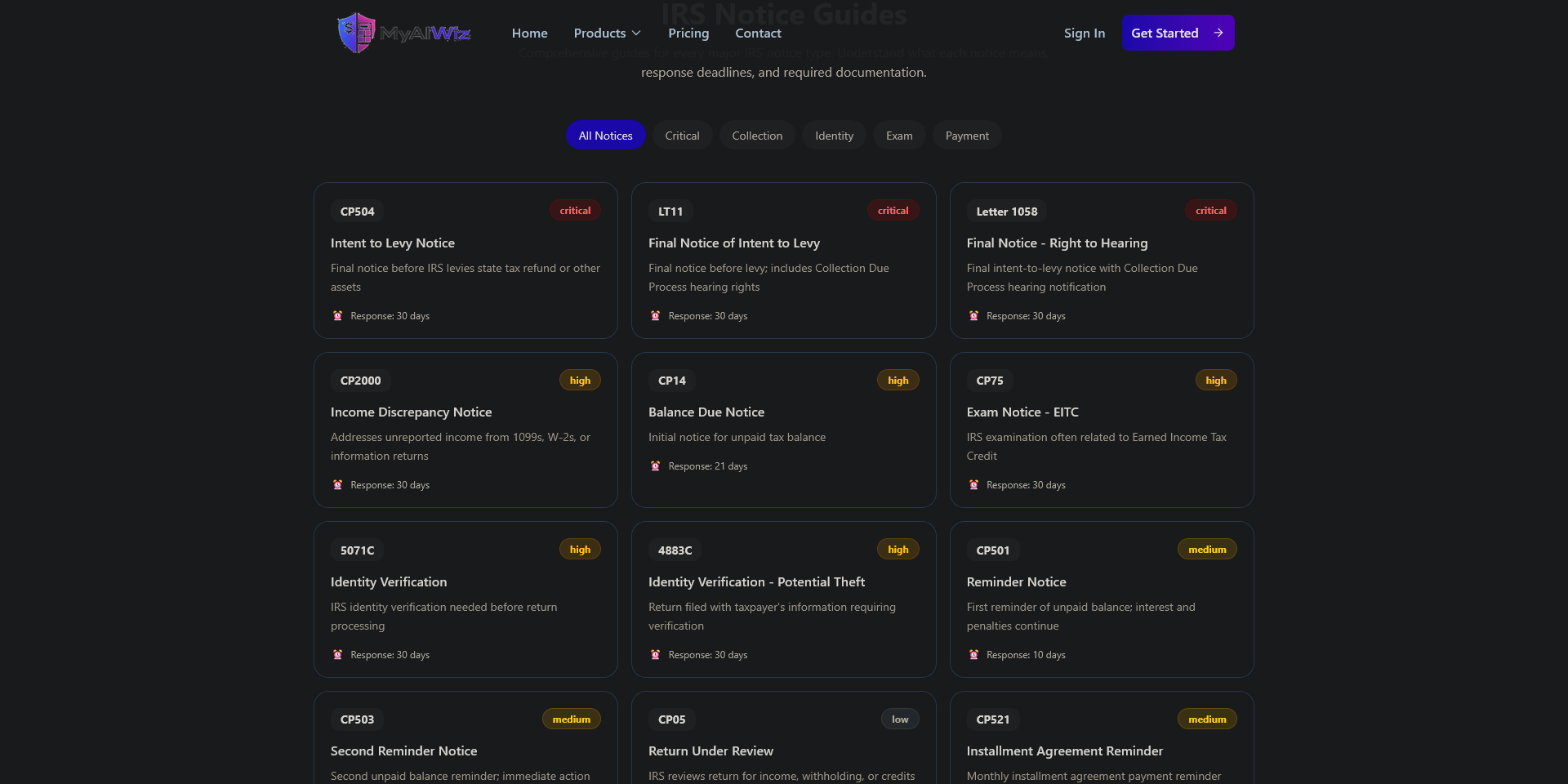Click the arrow icon in Get Started
This screenshot has height=784, width=1568.
point(1218,33)
